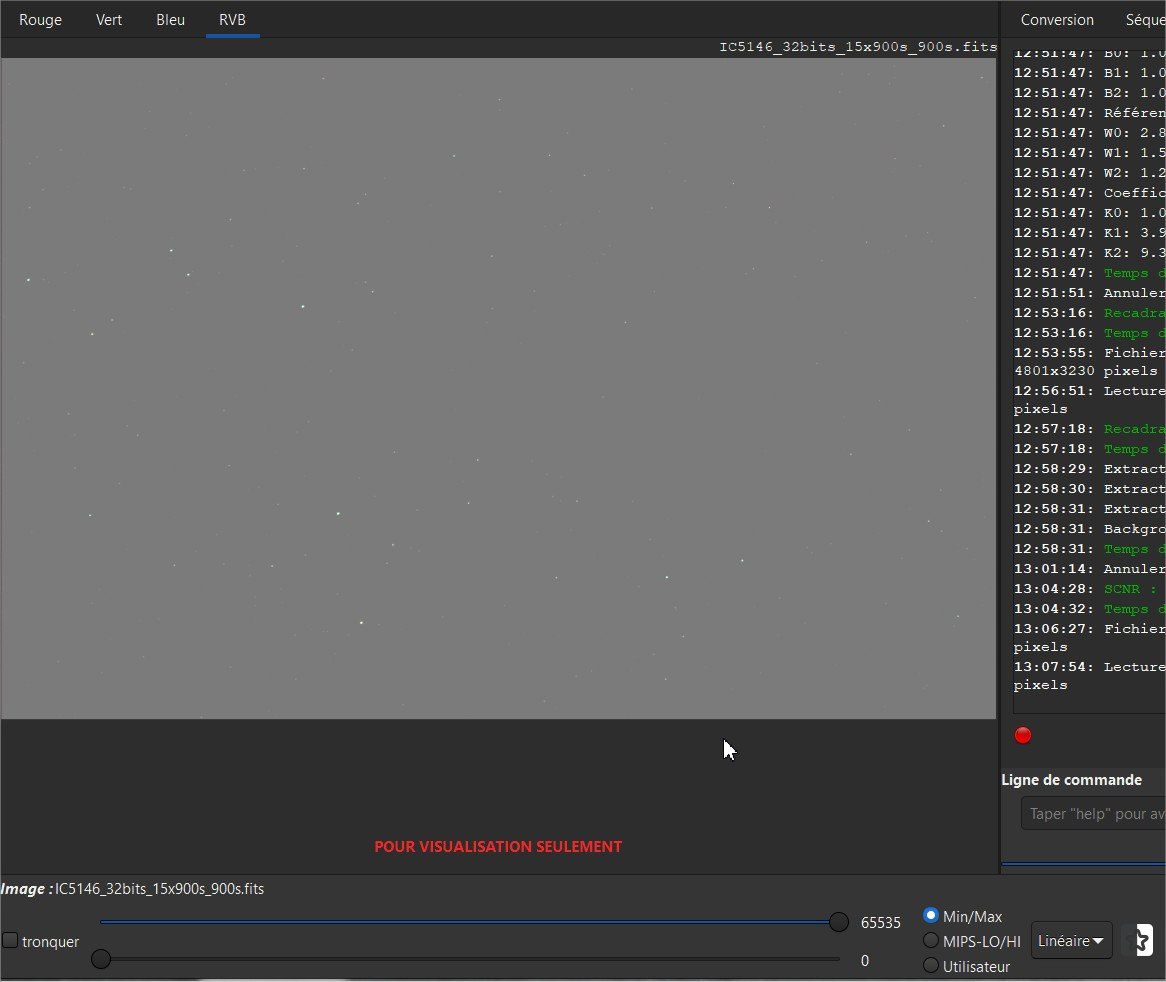Select the log line '13:07:54: Lecture'
1166x982 pixels.
coord(1089,667)
